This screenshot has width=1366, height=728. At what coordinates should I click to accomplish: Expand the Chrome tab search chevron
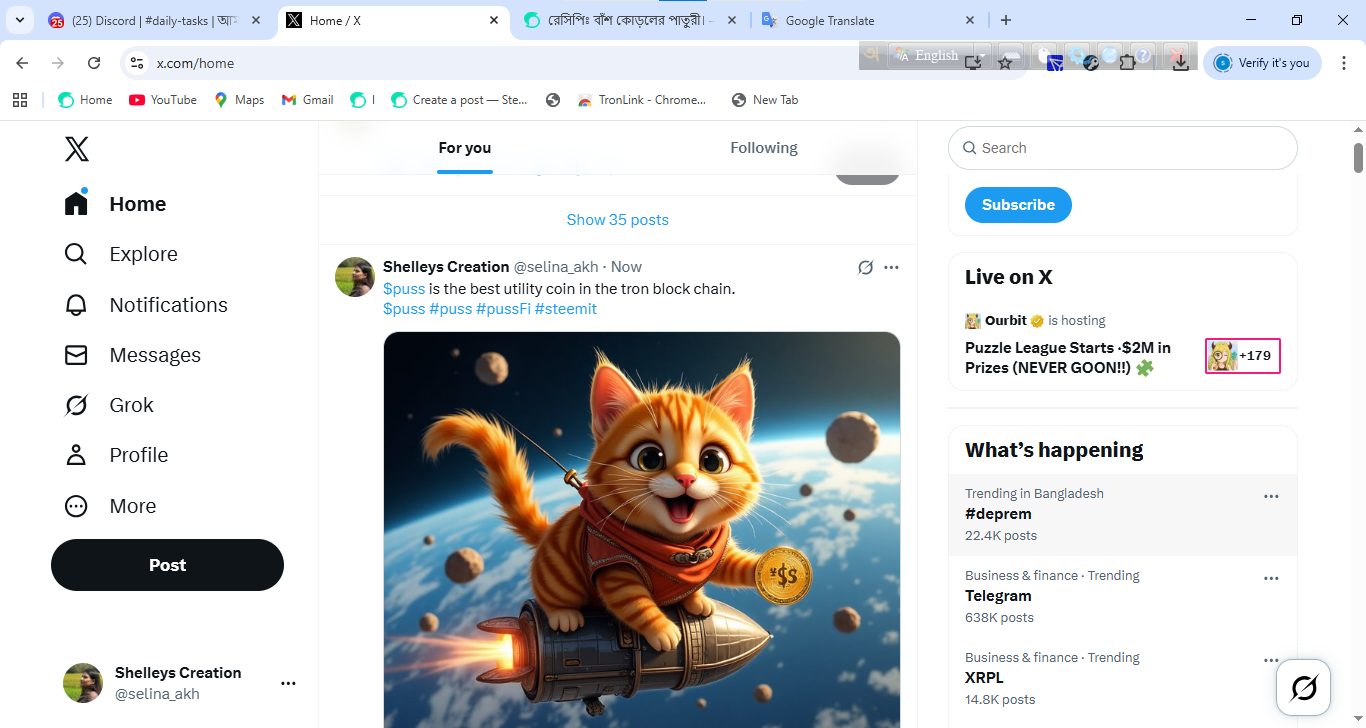(x=19, y=20)
